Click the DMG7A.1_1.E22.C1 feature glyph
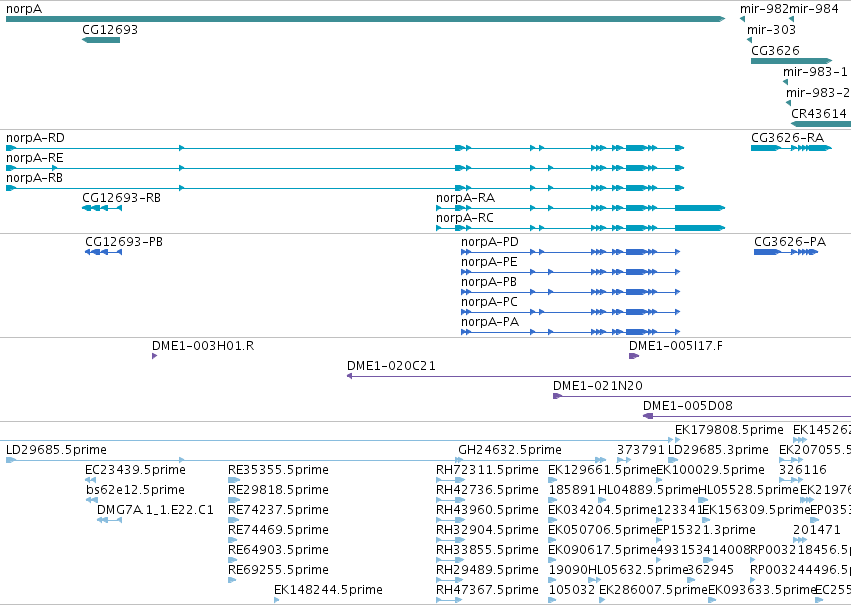 pyautogui.click(x=110, y=520)
